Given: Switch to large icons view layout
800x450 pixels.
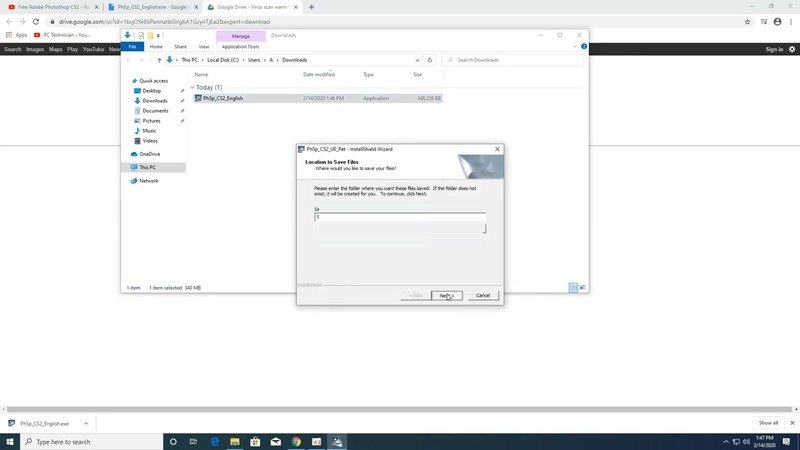Looking at the screenshot, I should click(583, 287).
